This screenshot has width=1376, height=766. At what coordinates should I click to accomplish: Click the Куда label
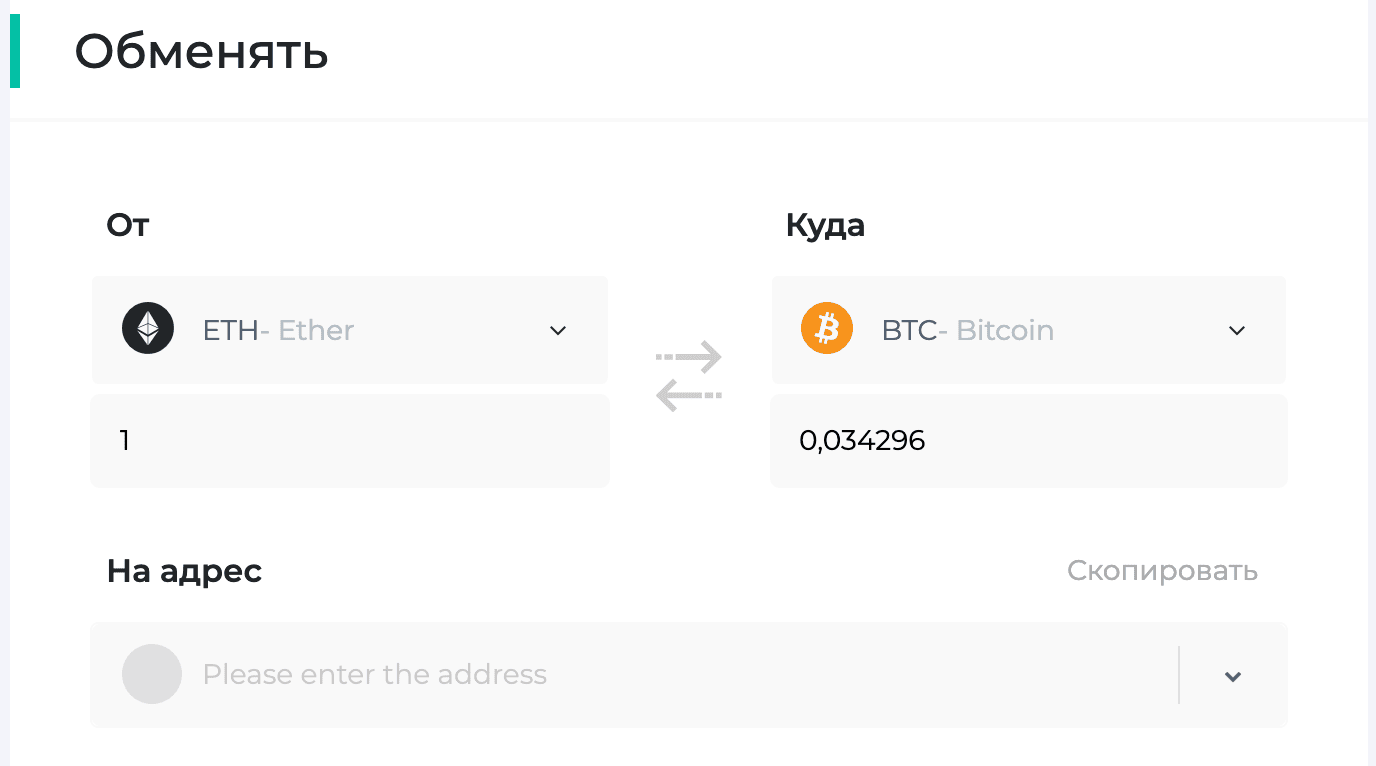point(825,225)
